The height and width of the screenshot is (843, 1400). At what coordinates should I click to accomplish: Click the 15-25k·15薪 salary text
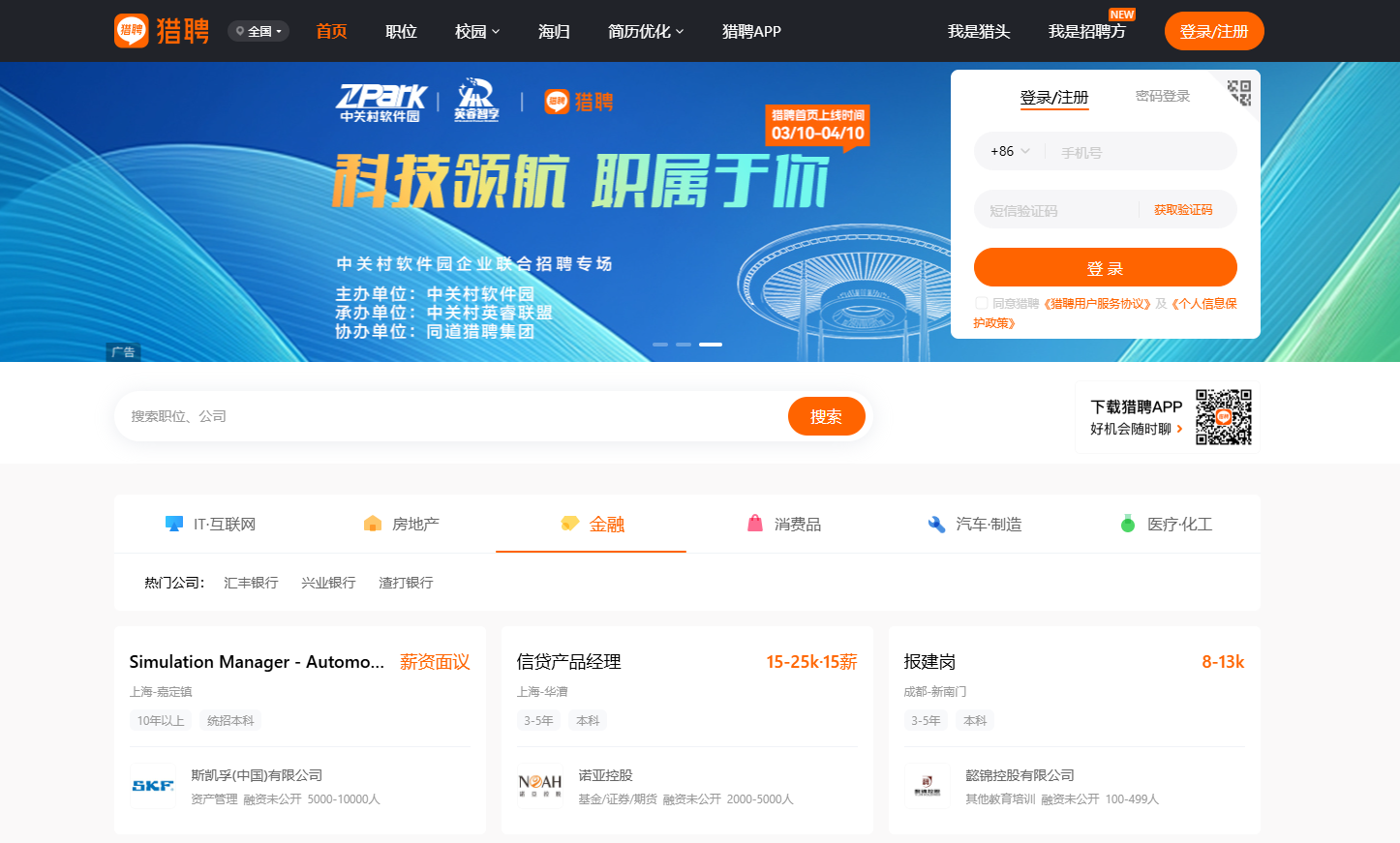pyautogui.click(x=811, y=662)
